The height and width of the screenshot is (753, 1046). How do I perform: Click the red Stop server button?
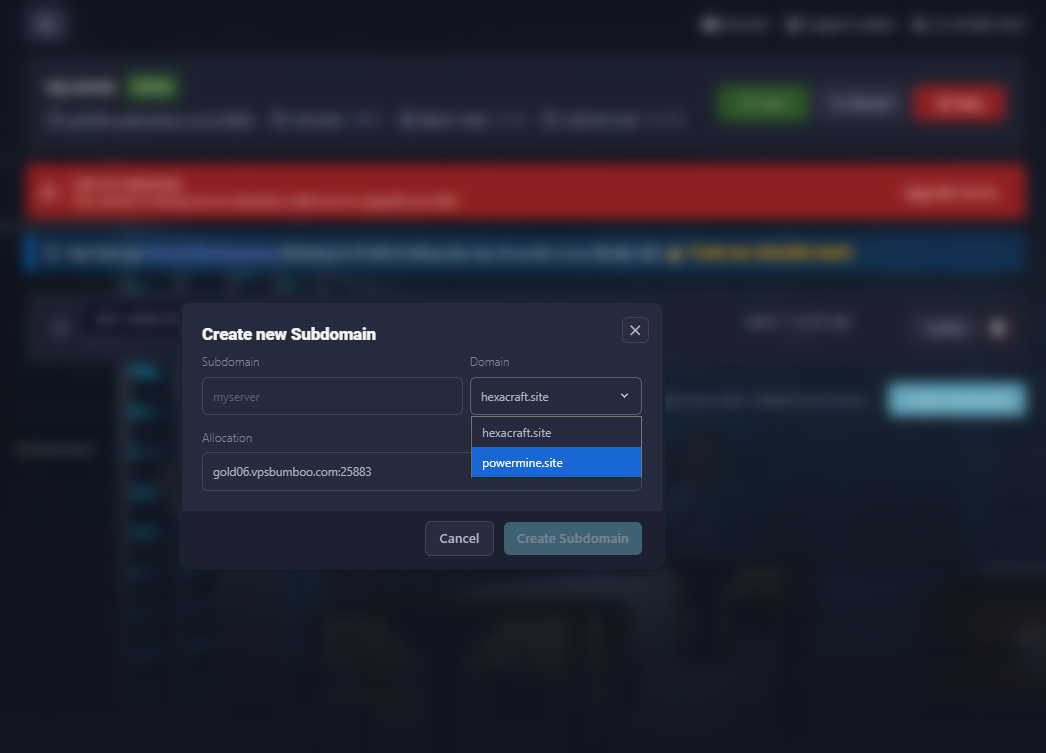pos(958,103)
